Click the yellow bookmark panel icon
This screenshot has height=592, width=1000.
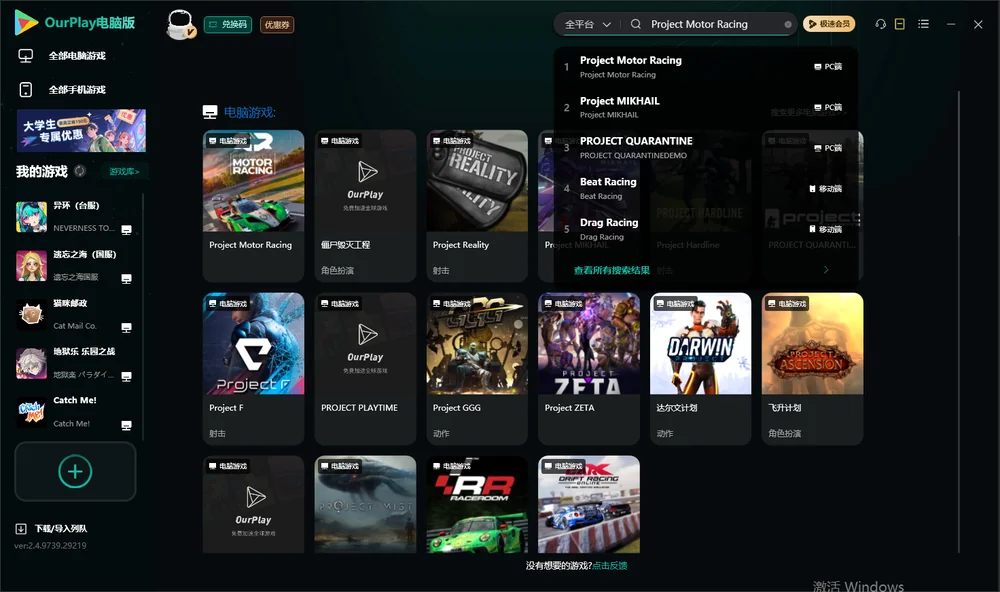point(900,24)
